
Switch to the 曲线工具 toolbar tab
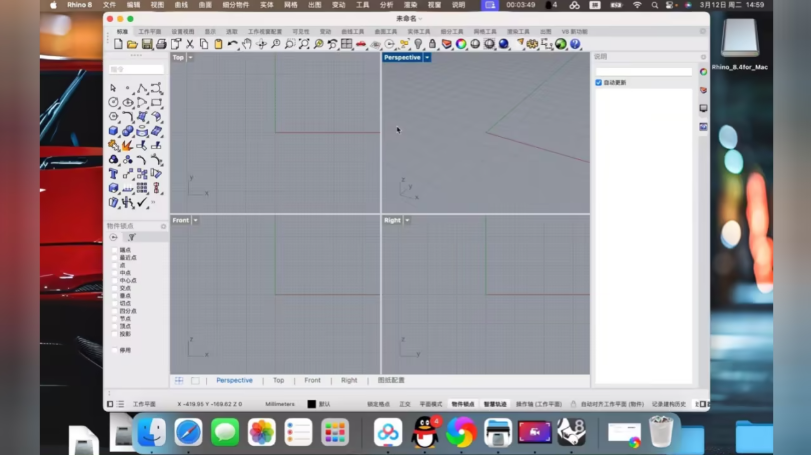pos(353,32)
